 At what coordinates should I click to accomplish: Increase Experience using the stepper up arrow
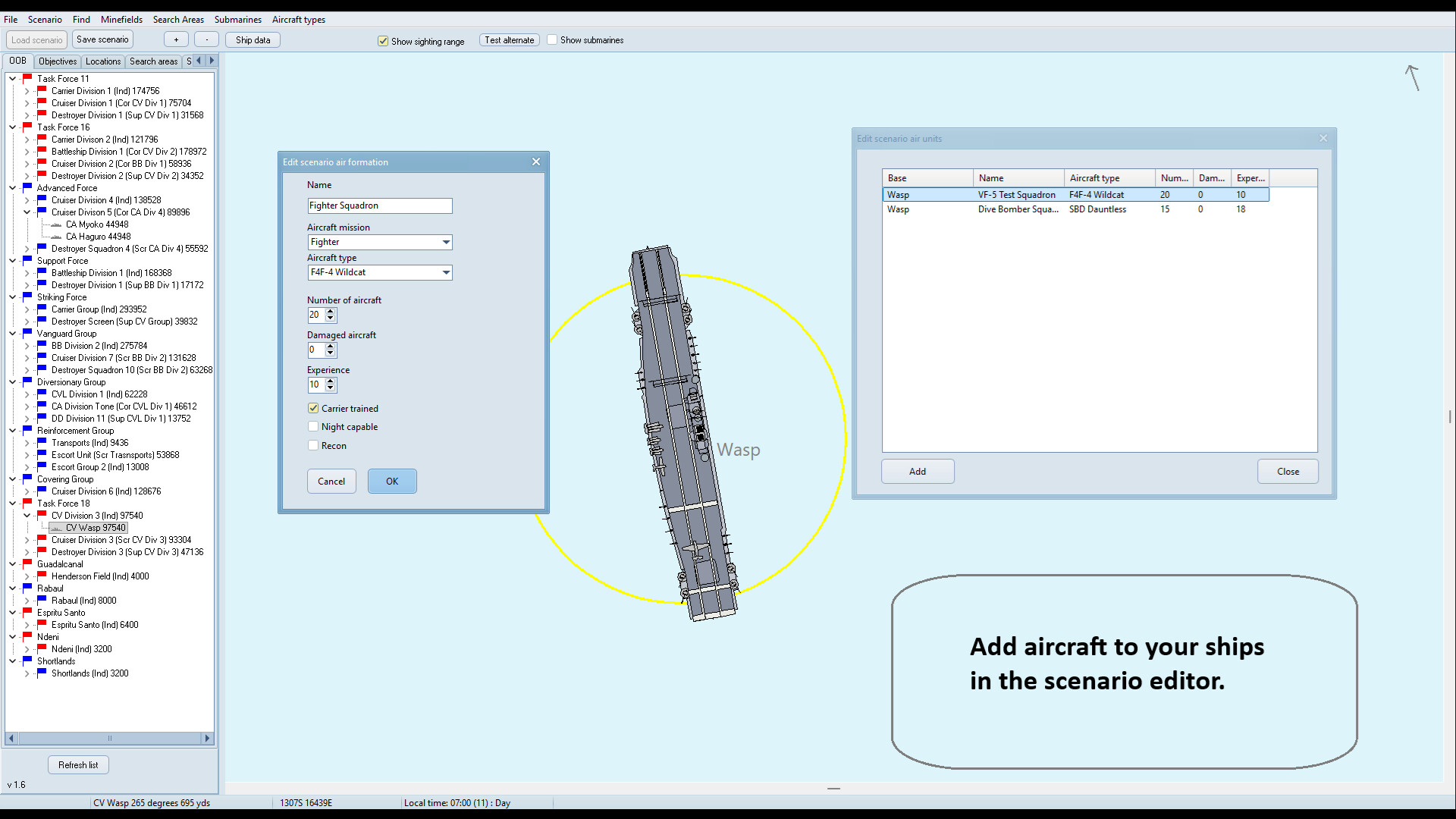pyautogui.click(x=331, y=381)
